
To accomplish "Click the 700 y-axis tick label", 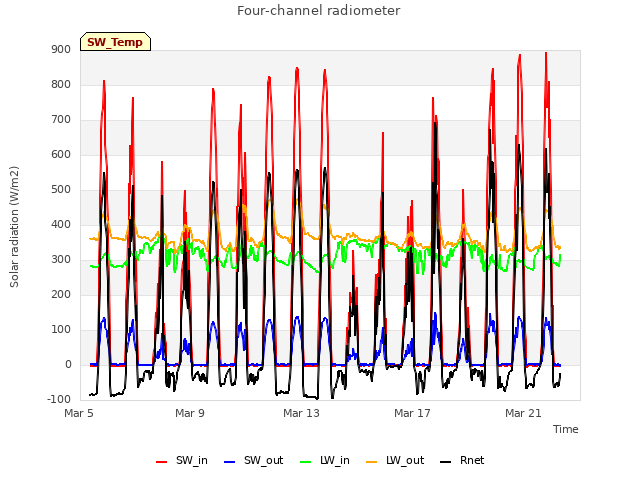I will (61, 120).
